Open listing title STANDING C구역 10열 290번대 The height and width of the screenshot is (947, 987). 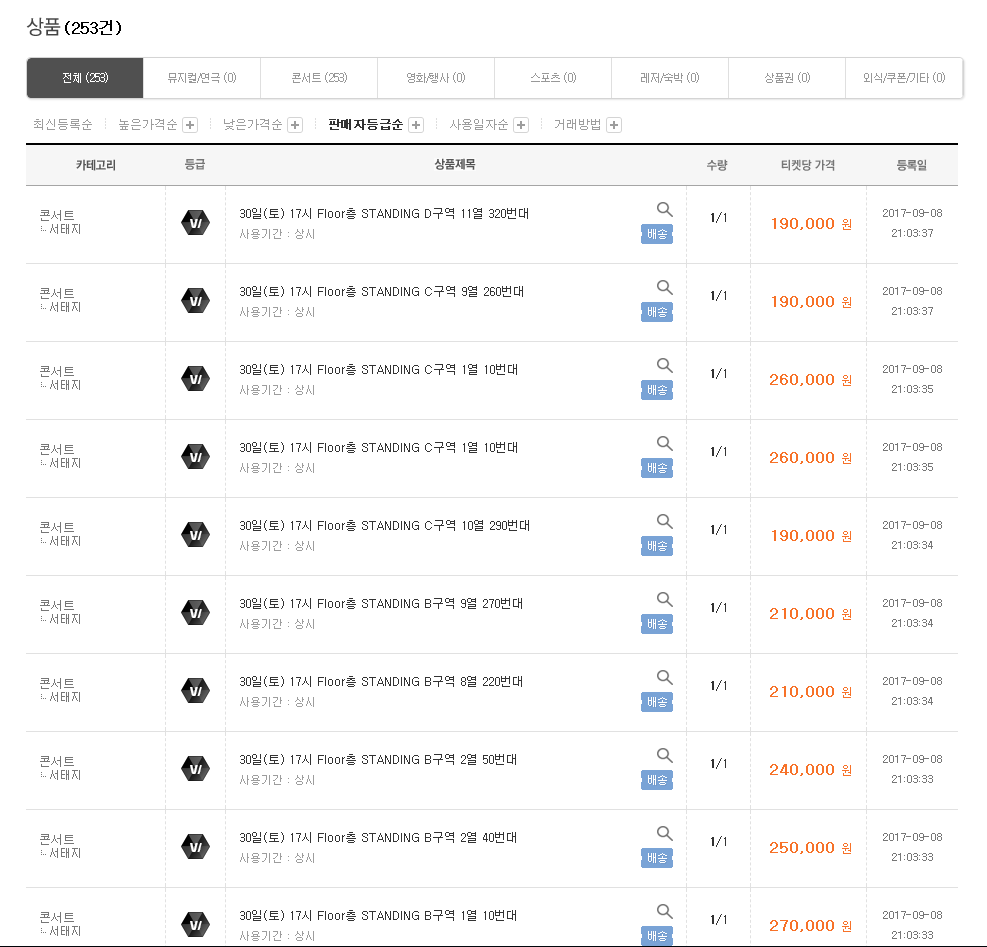[x=385, y=526]
